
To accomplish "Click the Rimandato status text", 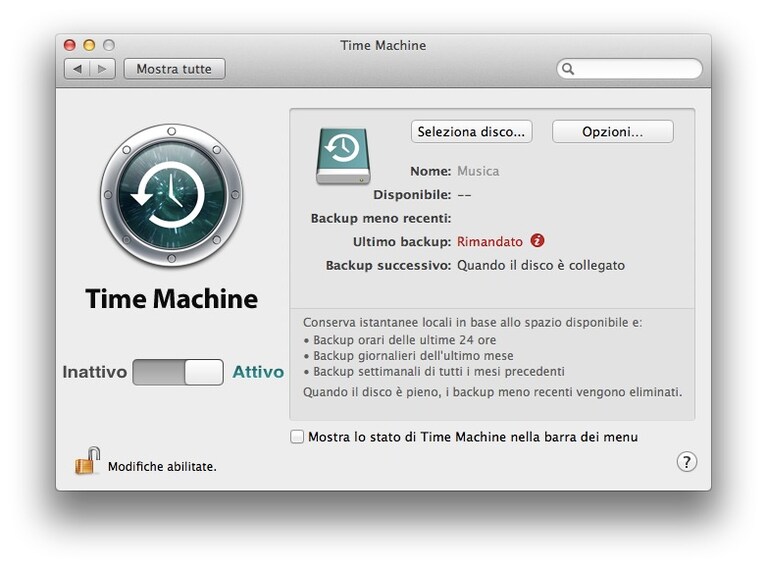I will pyautogui.click(x=490, y=242).
